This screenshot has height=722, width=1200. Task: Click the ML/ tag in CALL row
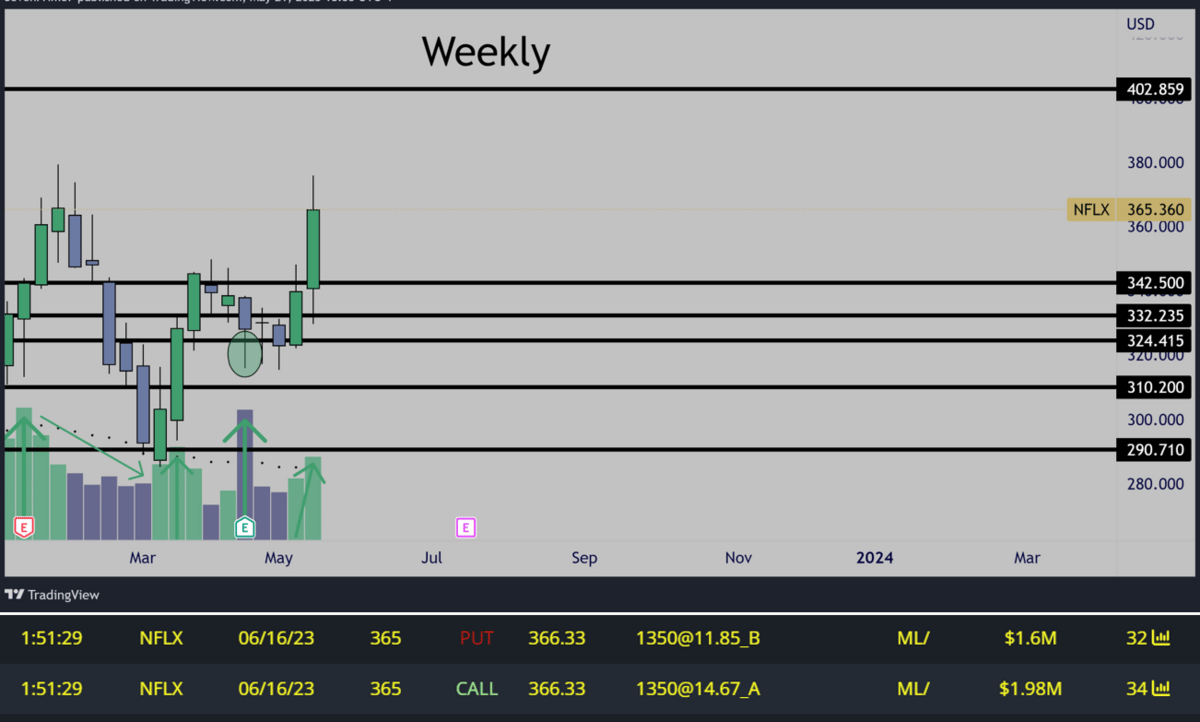point(914,688)
